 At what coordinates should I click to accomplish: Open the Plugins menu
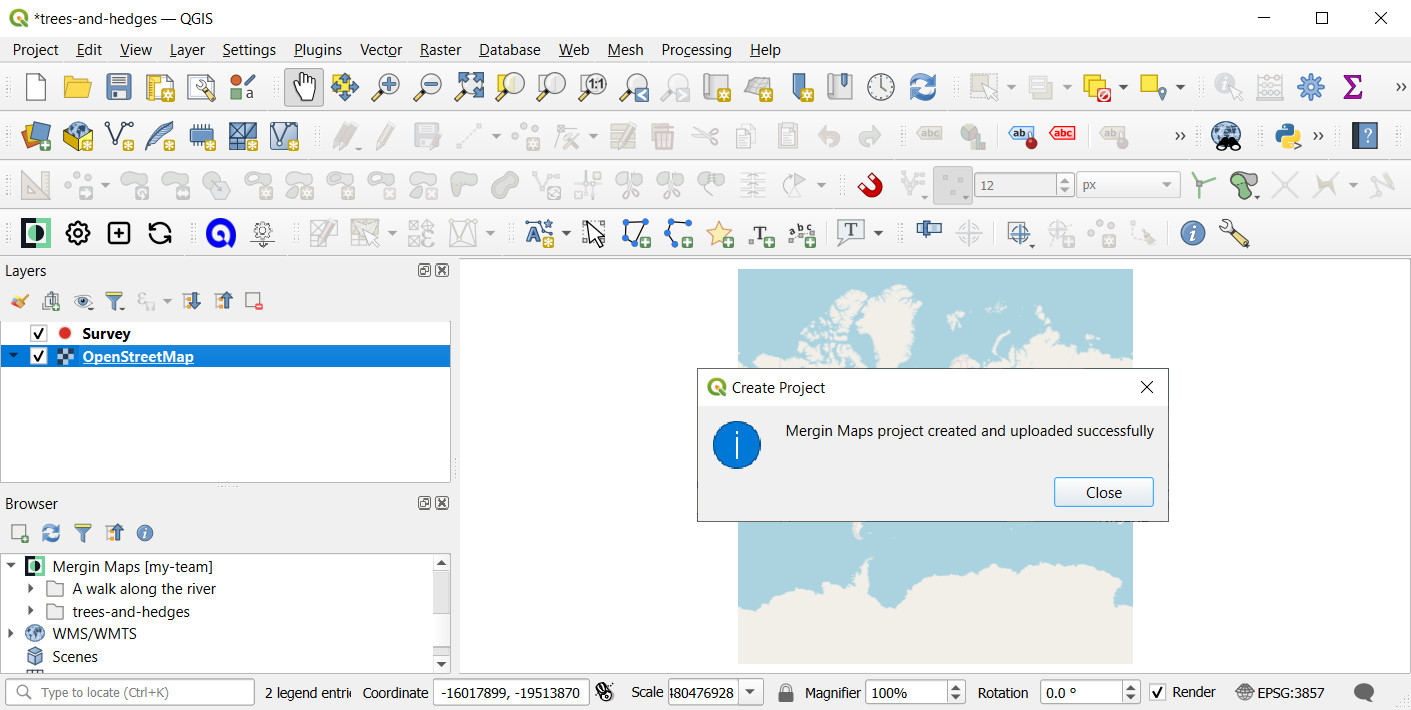pos(318,50)
